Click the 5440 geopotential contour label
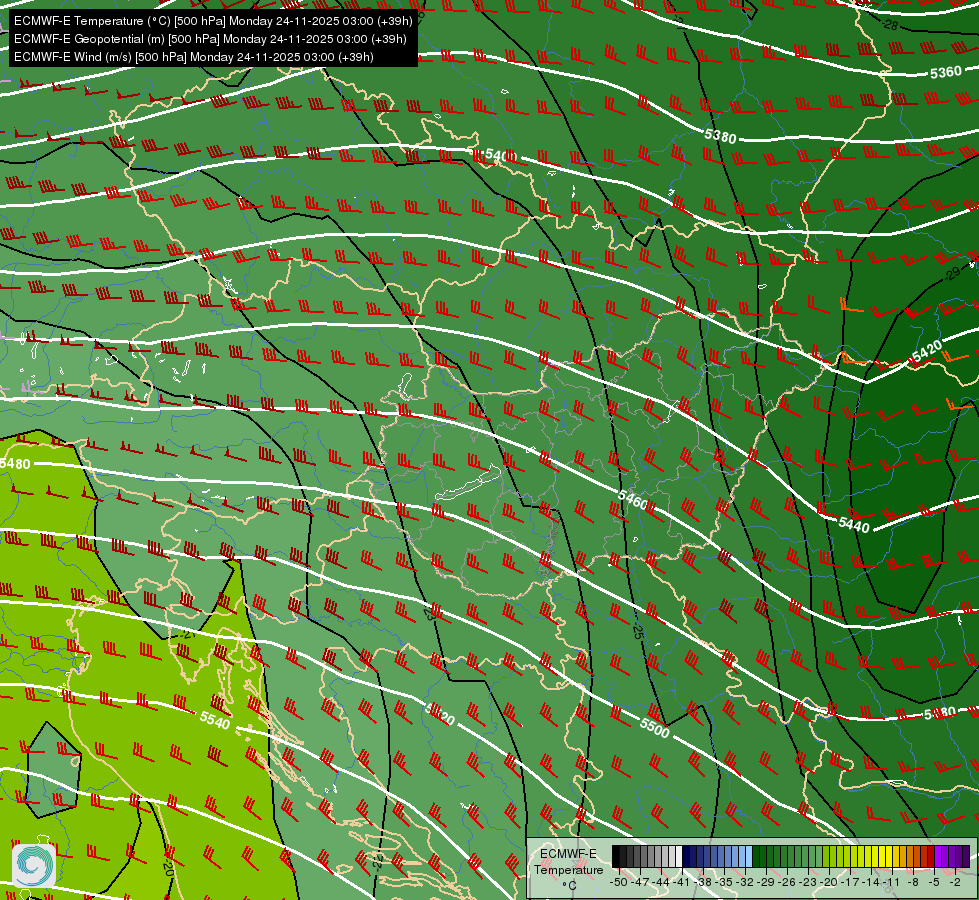Viewport: 979px width, 900px height. click(x=854, y=525)
